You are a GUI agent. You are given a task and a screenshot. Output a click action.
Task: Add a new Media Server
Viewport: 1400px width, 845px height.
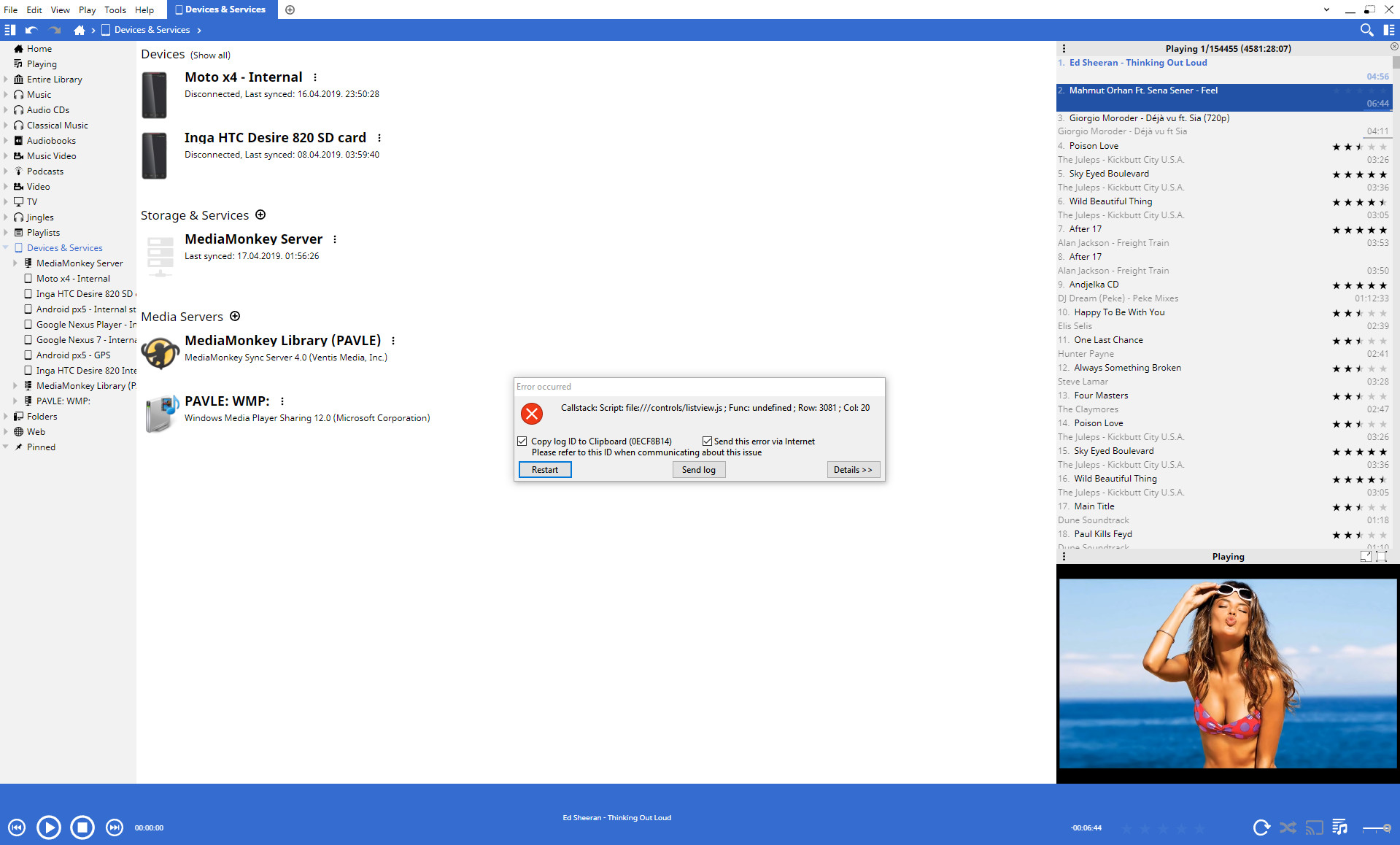235,316
